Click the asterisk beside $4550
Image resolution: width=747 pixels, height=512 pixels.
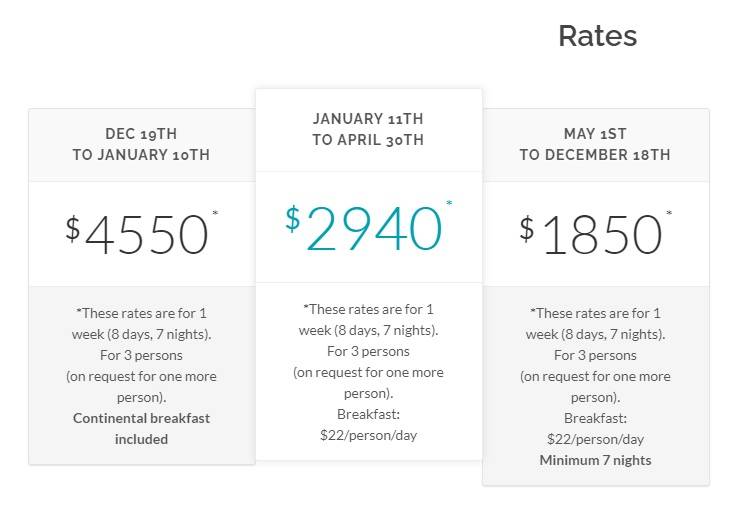click(215, 213)
